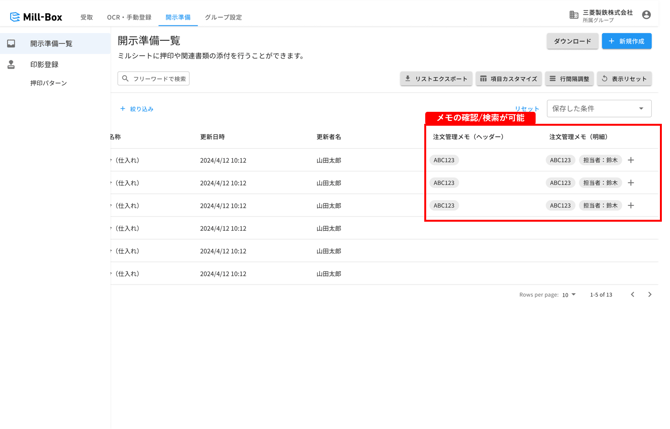Click 山田太郎 in the fourth row

329,229
